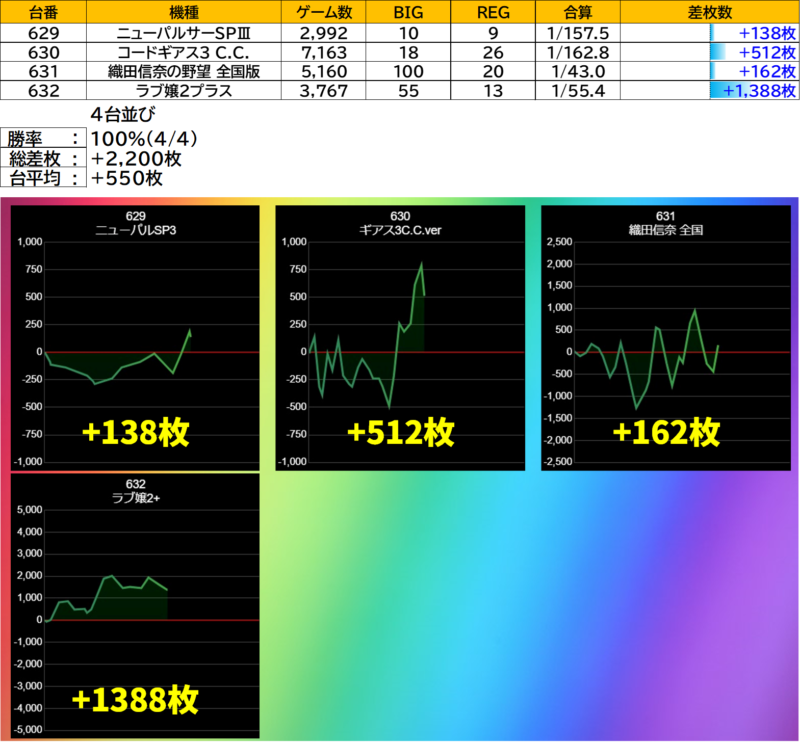The width and height of the screenshot is (800, 742).
Task: Click combined rate 1/43.0 cell
Action: tap(578, 71)
